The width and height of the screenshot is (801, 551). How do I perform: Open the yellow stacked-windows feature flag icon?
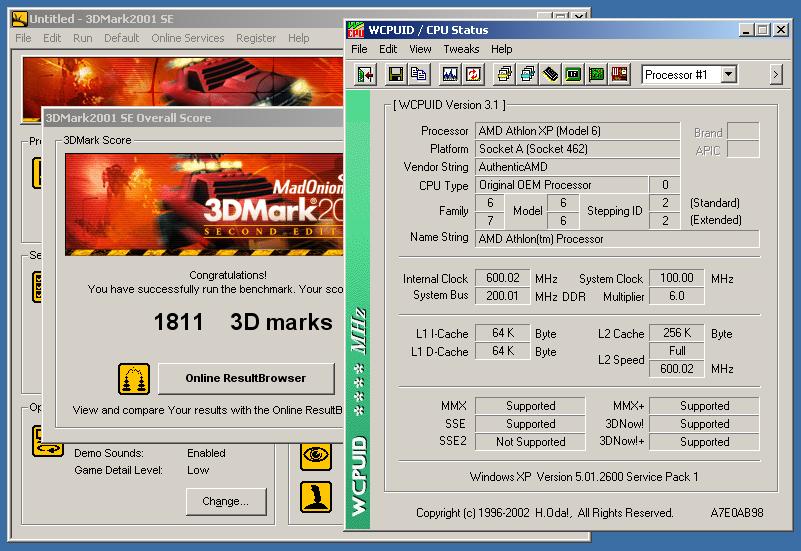[504, 75]
